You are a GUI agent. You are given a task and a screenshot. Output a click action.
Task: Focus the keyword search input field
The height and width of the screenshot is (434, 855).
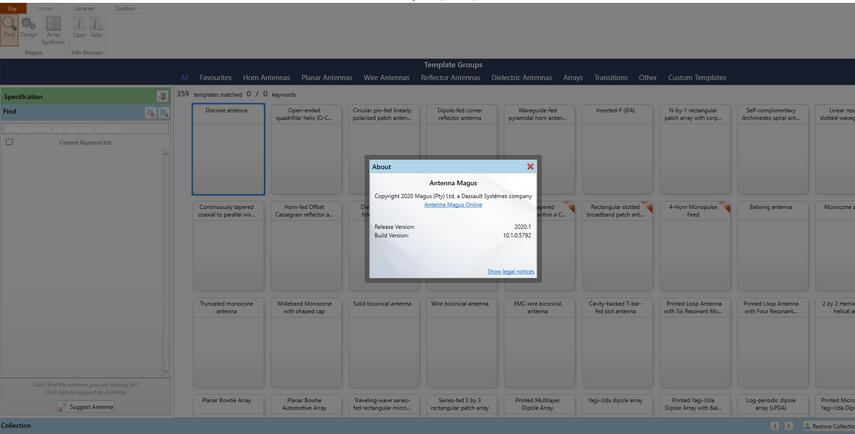coord(86,129)
